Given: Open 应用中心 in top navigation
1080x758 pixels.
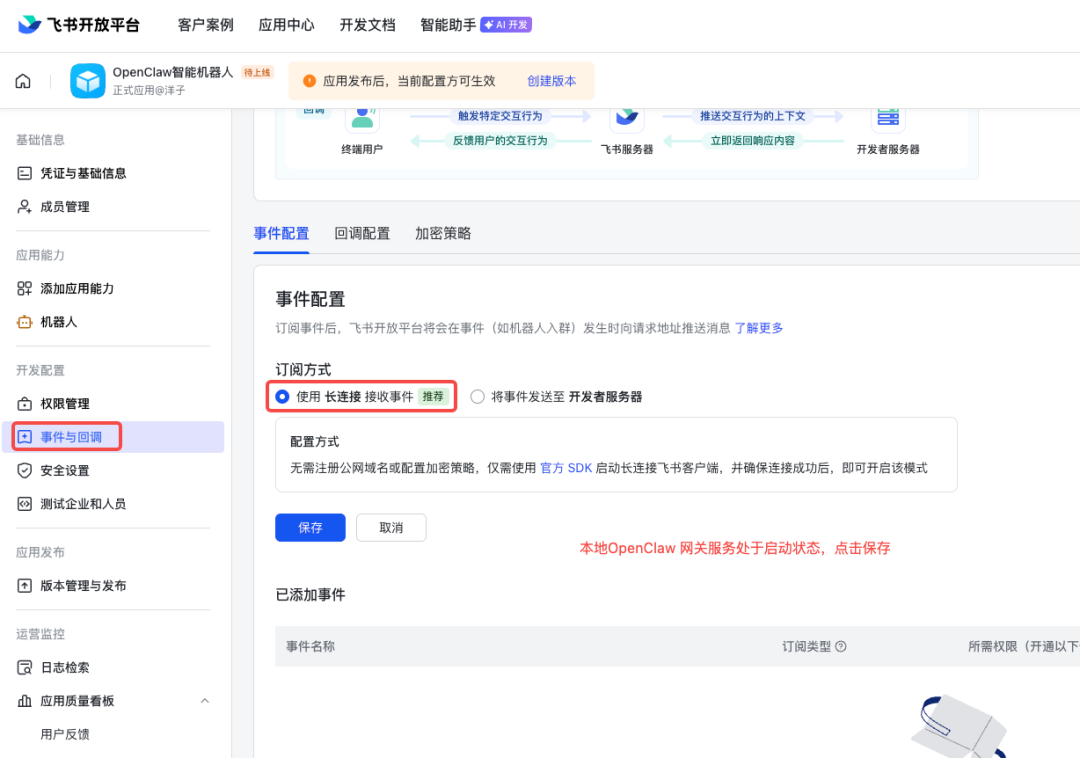Looking at the screenshot, I should pyautogui.click(x=287, y=25).
